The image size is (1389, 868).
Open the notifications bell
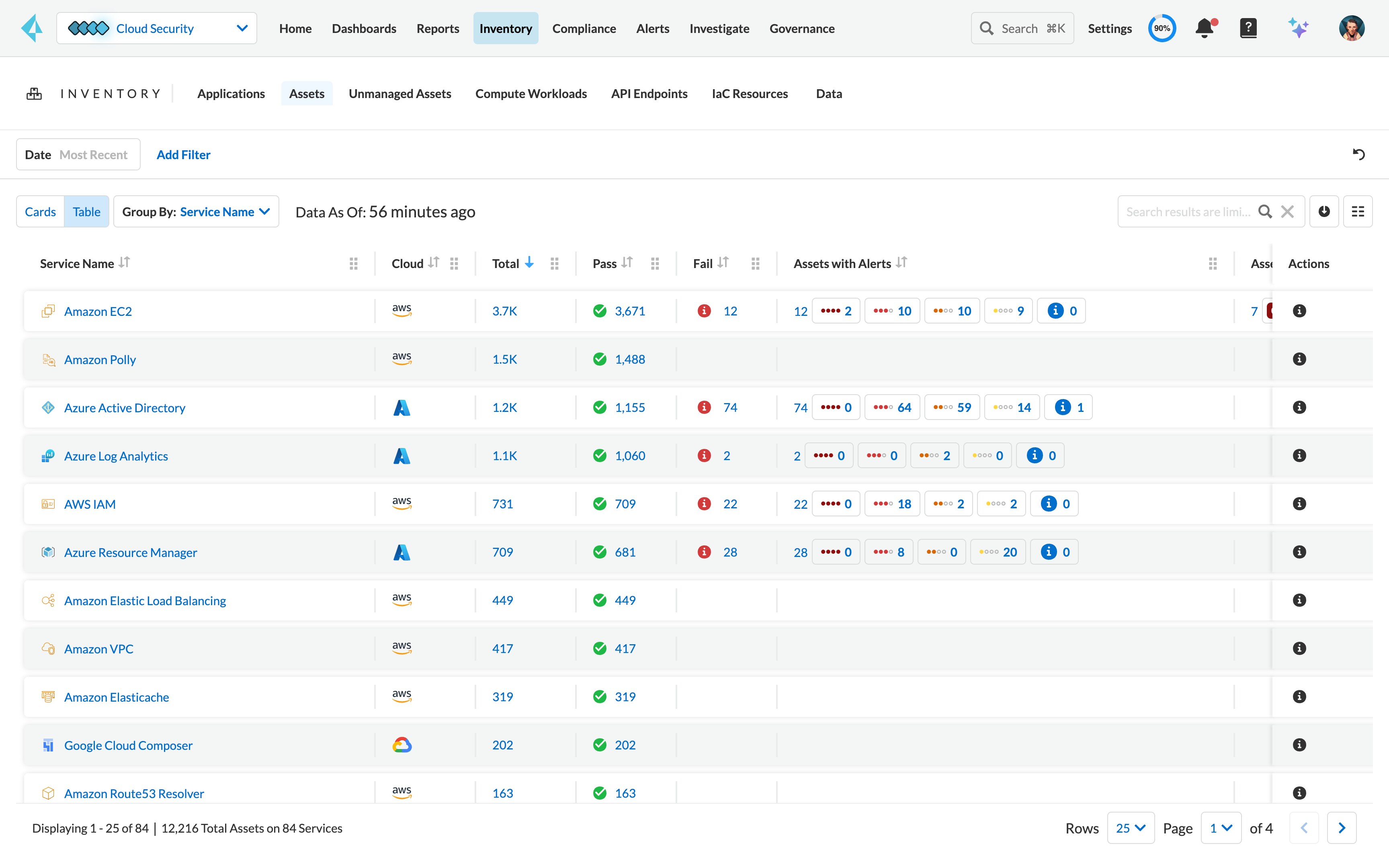point(1205,28)
